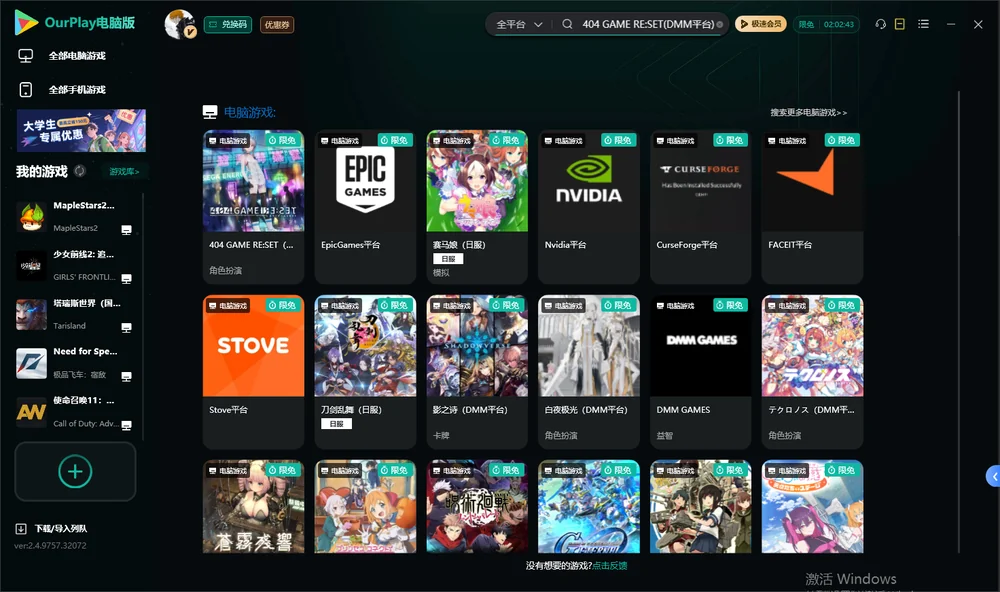Open the EpicGames平台 card
The image size is (1000, 592).
[365, 207]
